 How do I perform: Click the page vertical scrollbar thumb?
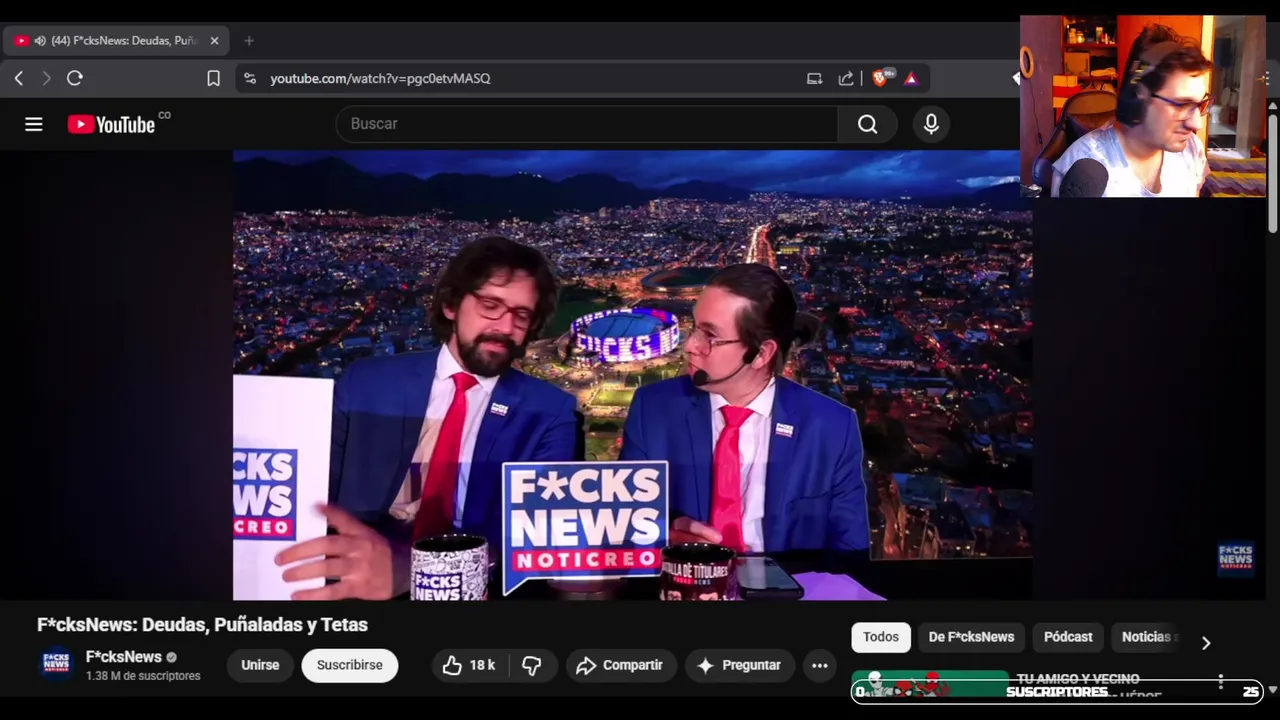(1272, 173)
